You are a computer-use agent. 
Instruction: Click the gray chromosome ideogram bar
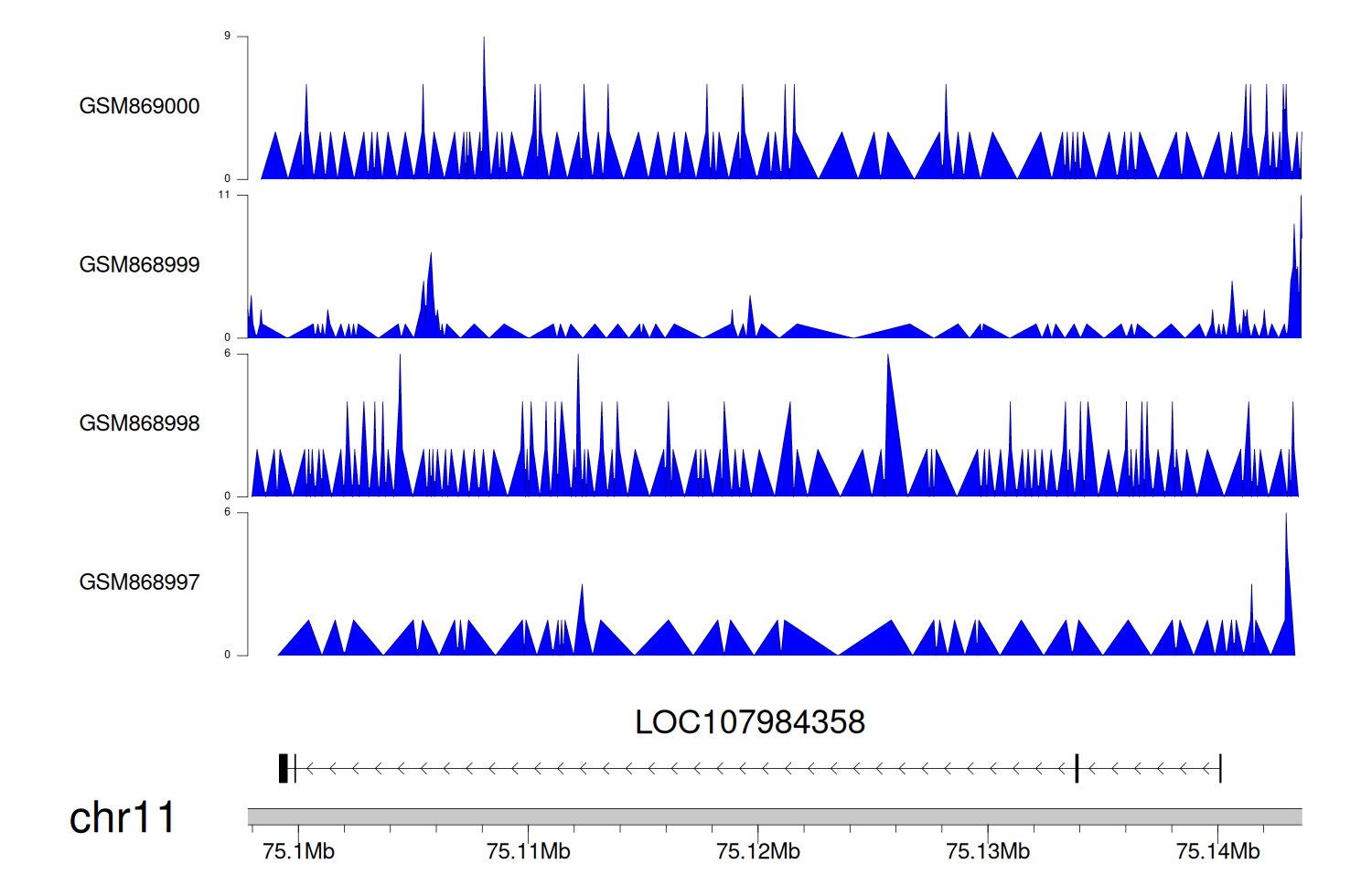click(x=774, y=816)
